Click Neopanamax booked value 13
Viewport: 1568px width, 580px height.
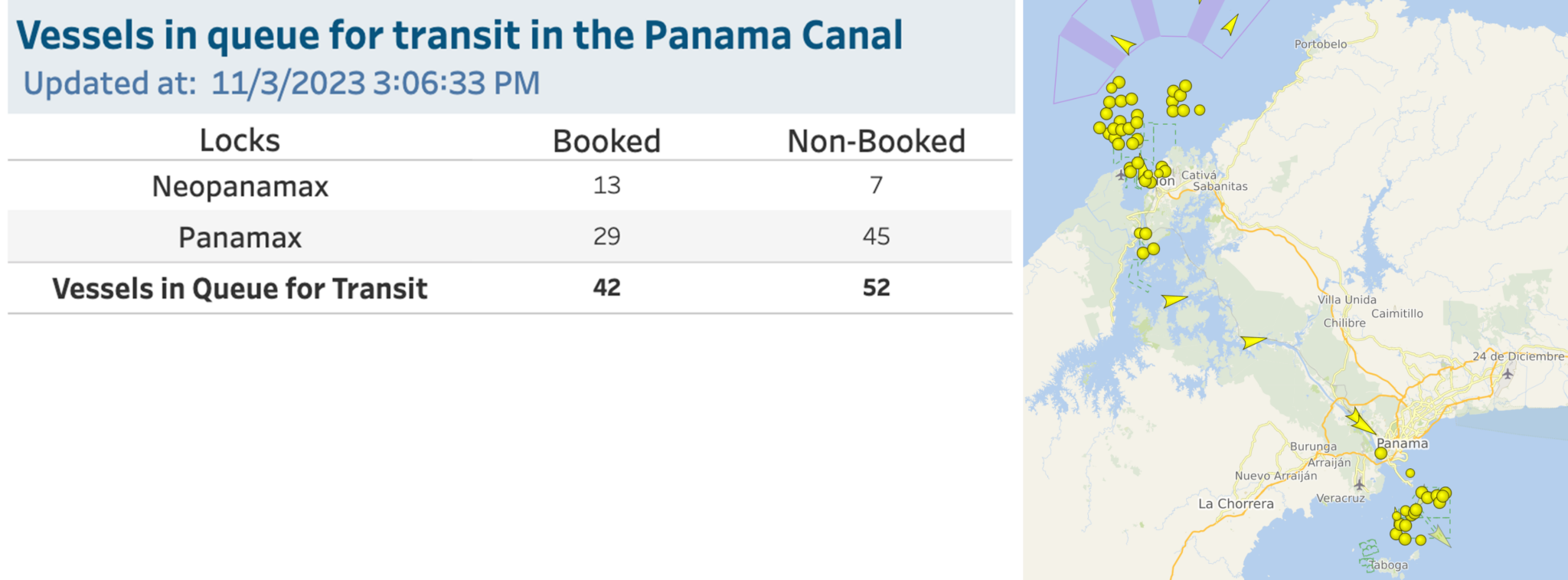coord(606,185)
